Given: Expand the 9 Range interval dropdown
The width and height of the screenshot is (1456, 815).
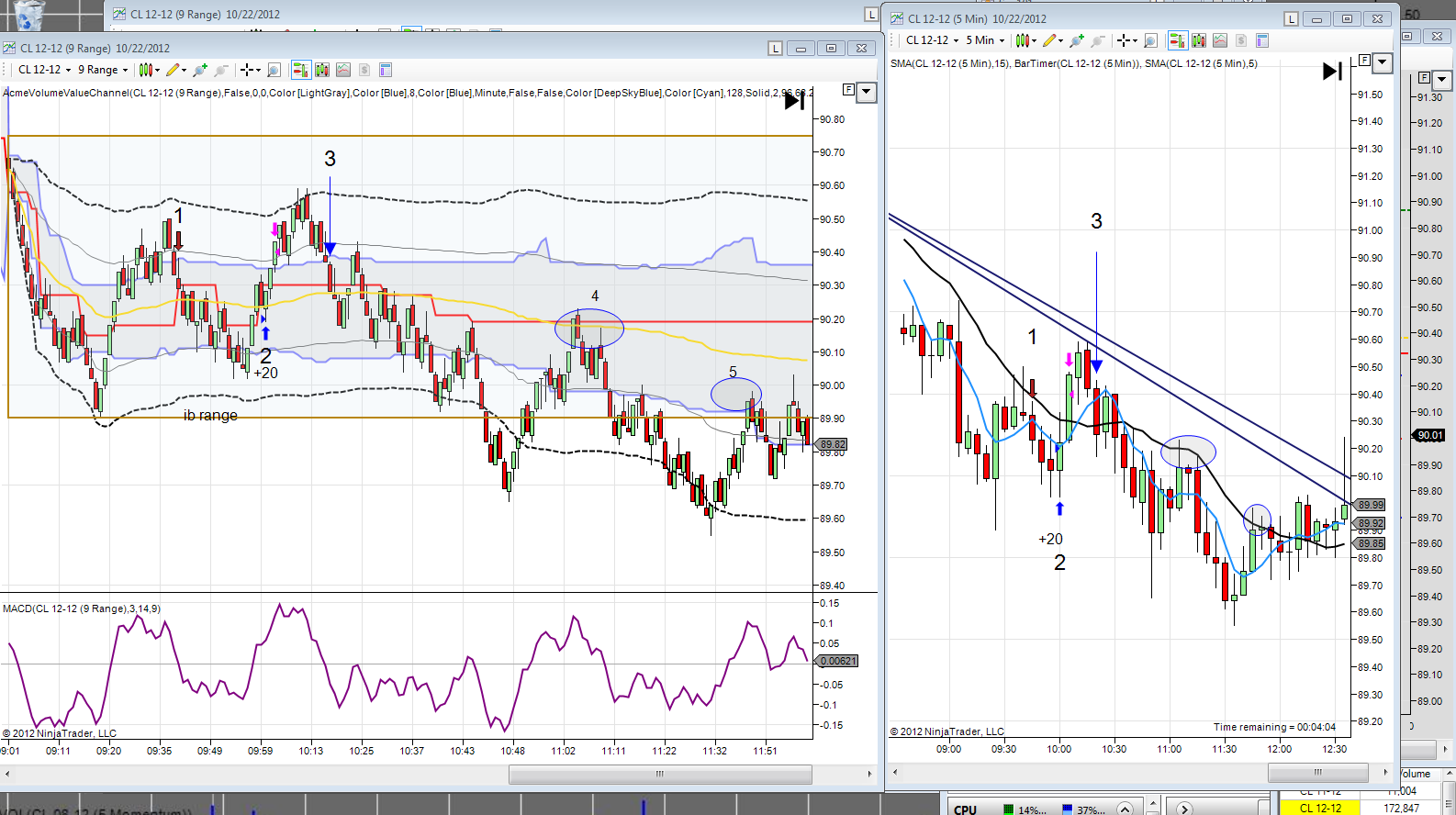Looking at the screenshot, I should coord(103,70).
